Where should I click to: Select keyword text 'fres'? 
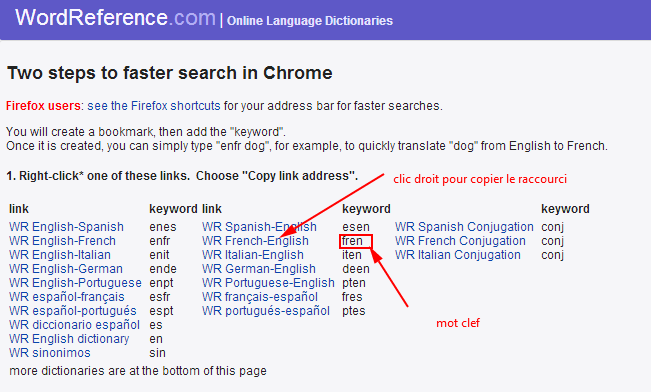click(352, 297)
